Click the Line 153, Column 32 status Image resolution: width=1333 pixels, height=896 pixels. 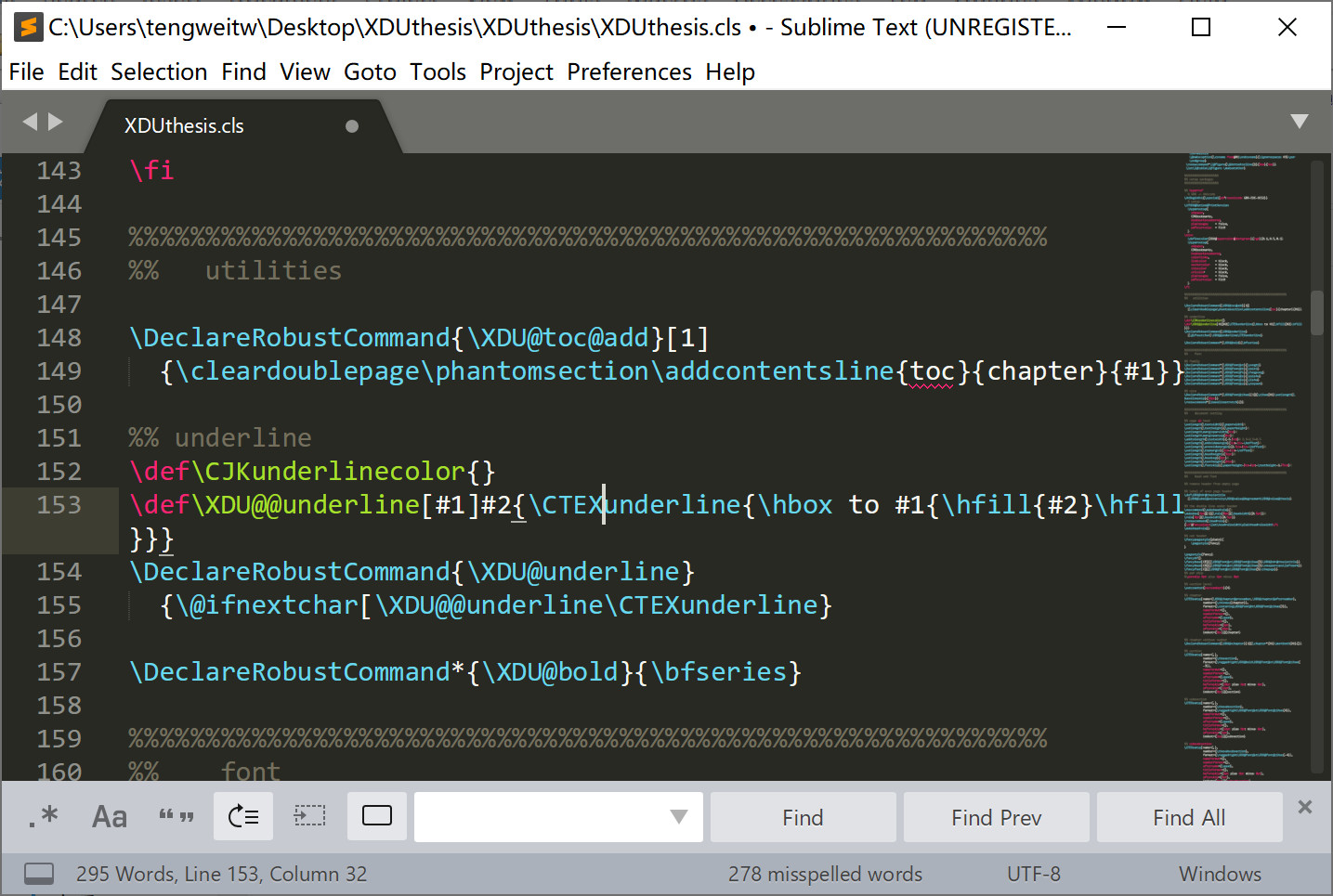click(x=275, y=874)
